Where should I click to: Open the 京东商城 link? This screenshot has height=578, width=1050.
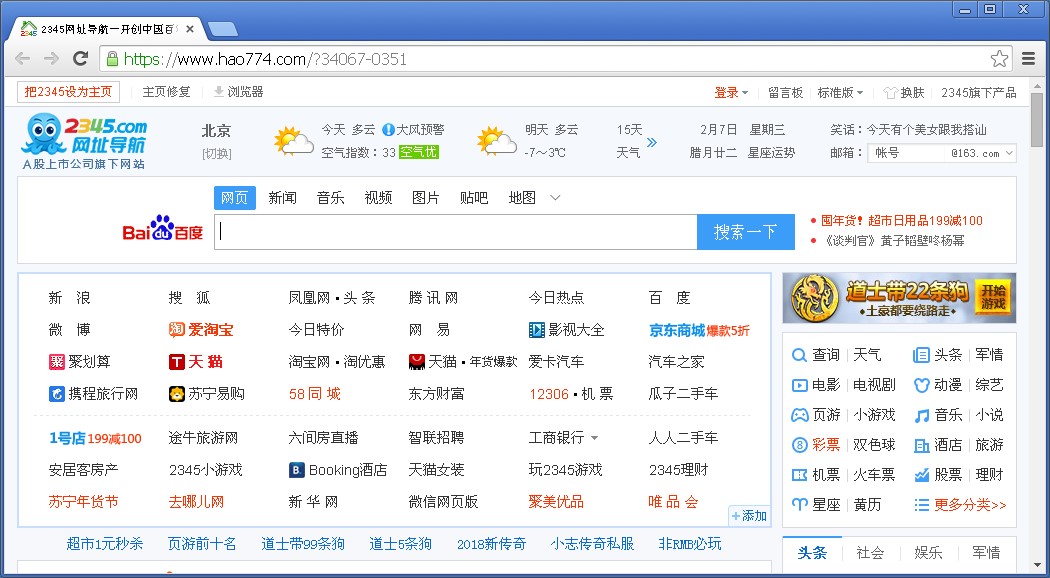click(677, 330)
